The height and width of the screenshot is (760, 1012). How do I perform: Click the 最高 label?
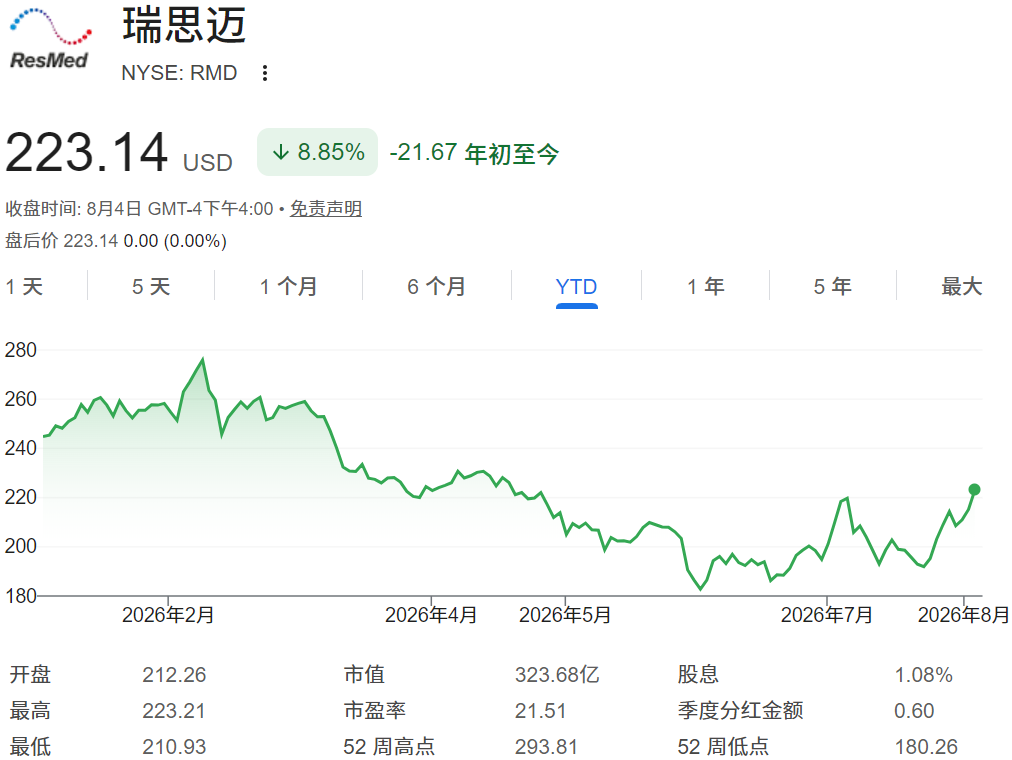pyautogui.click(x=30, y=711)
